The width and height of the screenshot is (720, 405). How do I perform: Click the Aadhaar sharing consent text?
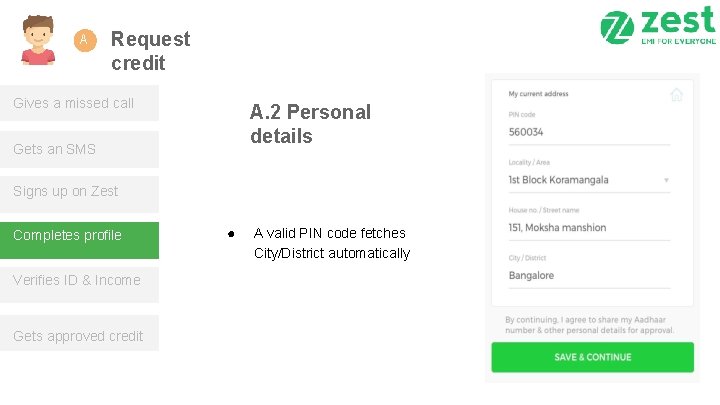coord(589,325)
